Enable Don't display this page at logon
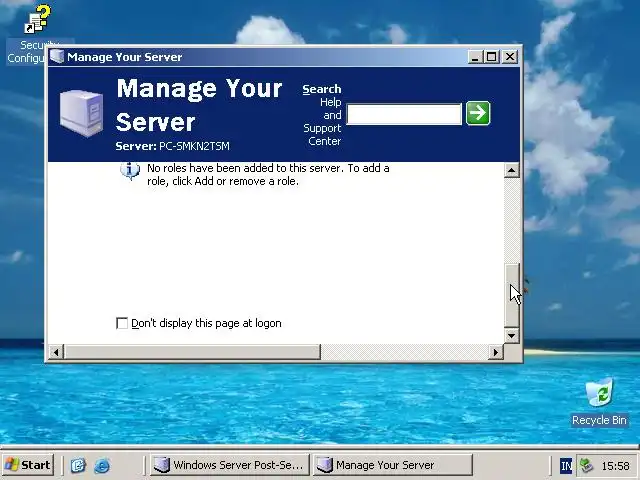 tap(122, 323)
